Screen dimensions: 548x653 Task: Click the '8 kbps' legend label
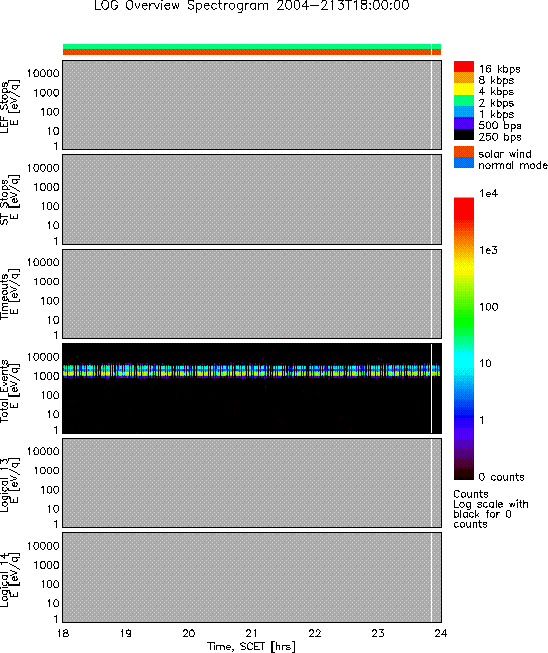pos(496,80)
